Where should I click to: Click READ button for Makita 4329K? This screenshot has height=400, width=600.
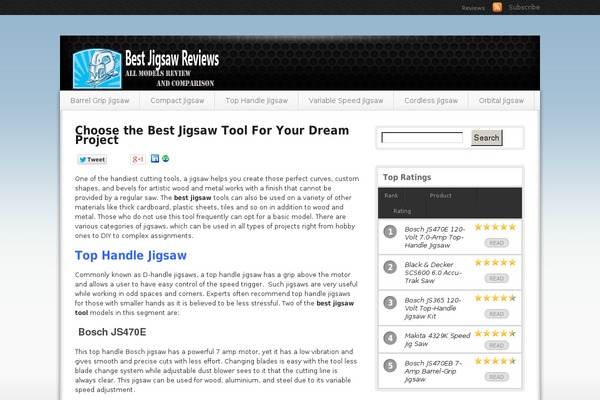tap(496, 345)
